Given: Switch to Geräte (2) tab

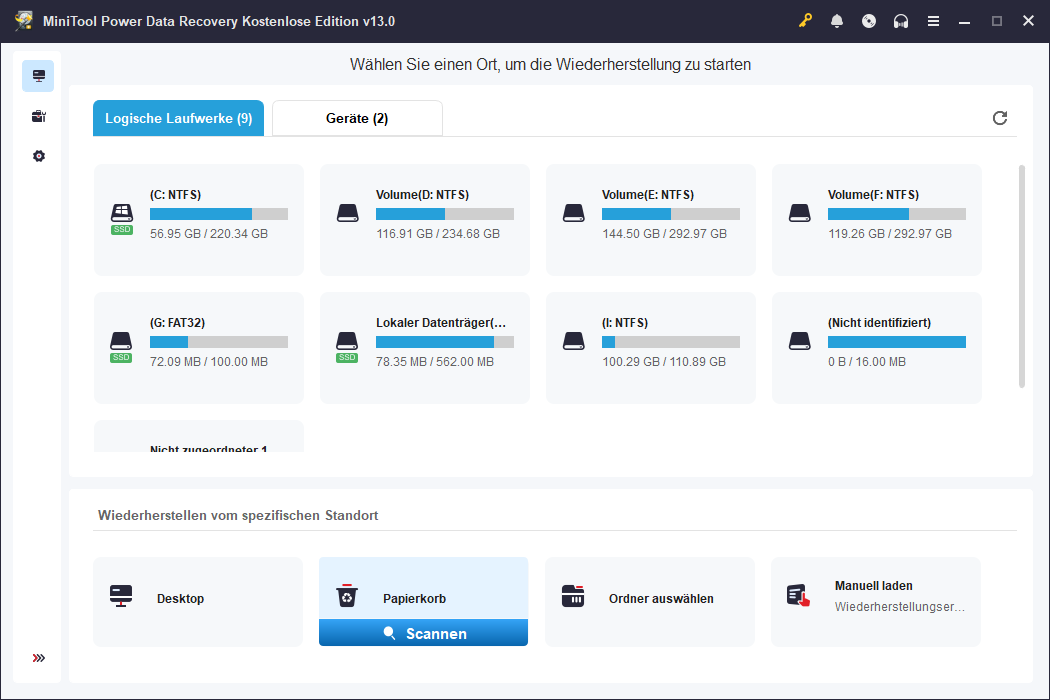Looking at the screenshot, I should (x=357, y=118).
